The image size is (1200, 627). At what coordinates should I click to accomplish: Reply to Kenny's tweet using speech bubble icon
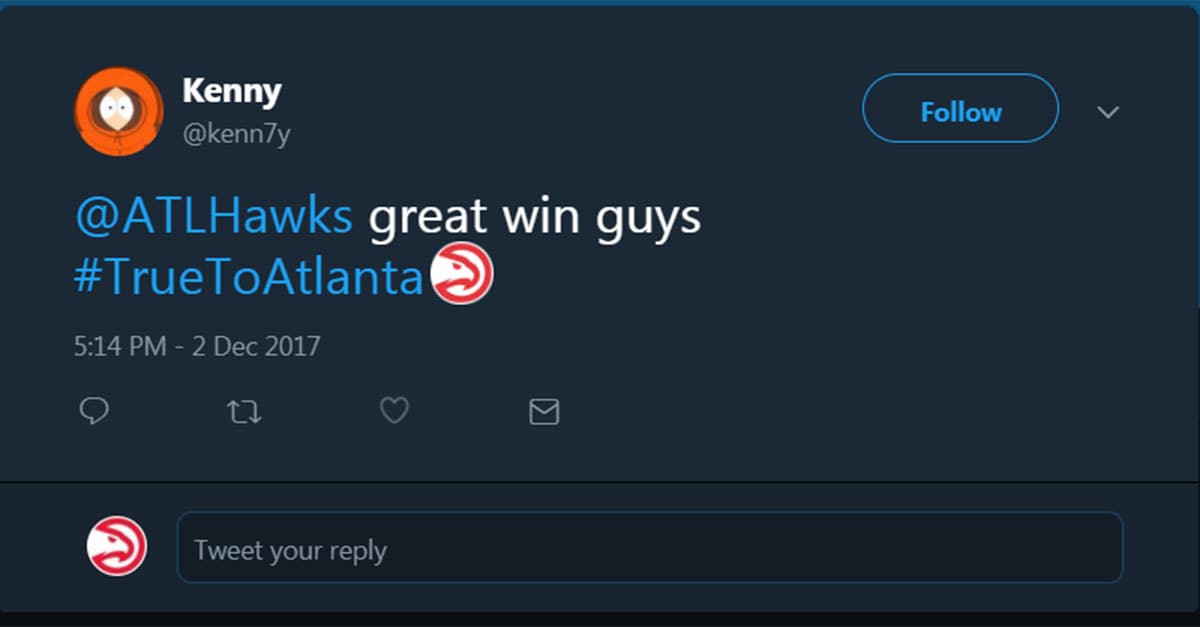point(94,410)
